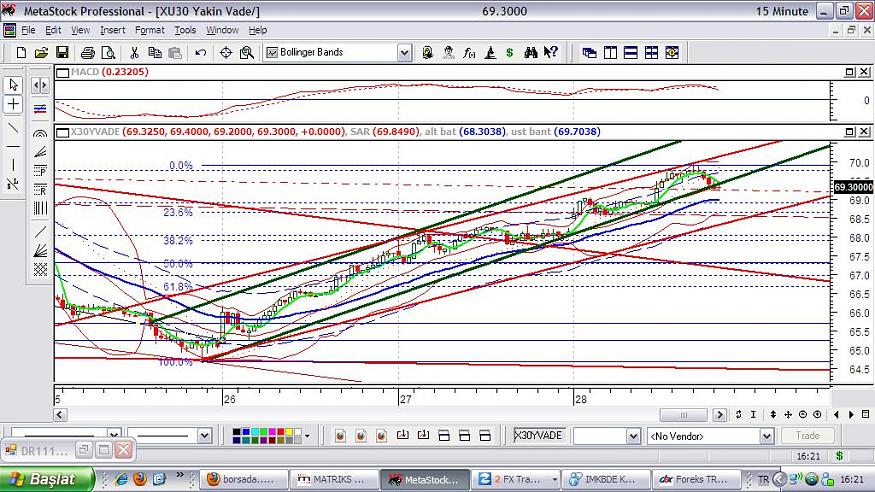This screenshot has height=492, width=875.
Task: Arrange windows with vertical tile icon
Action: [610, 52]
